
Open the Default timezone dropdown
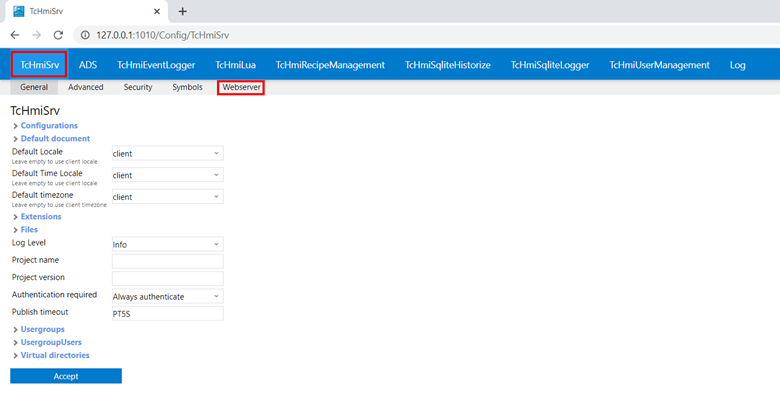click(168, 197)
